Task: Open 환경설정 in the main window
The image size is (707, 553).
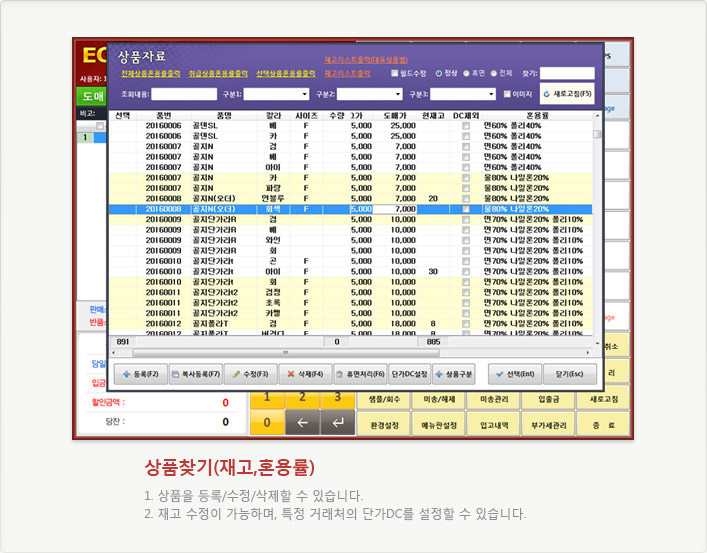Action: coord(384,425)
